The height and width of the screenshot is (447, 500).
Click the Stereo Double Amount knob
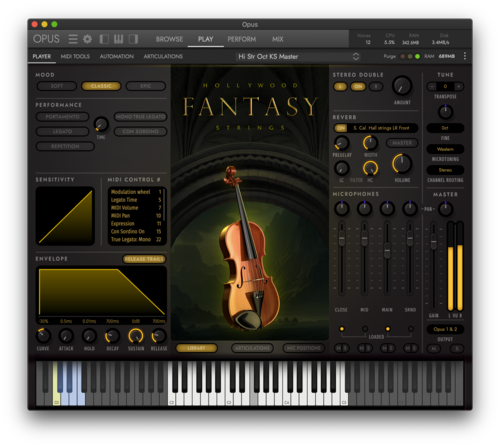pos(402,86)
